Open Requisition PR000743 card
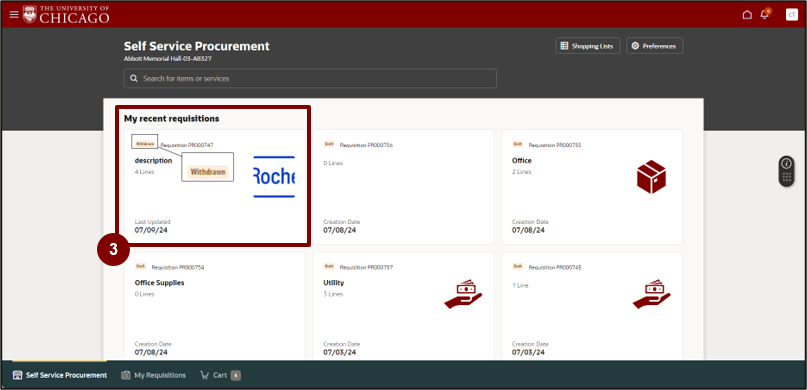Viewport: 807px width, 390px height. pos(592,306)
